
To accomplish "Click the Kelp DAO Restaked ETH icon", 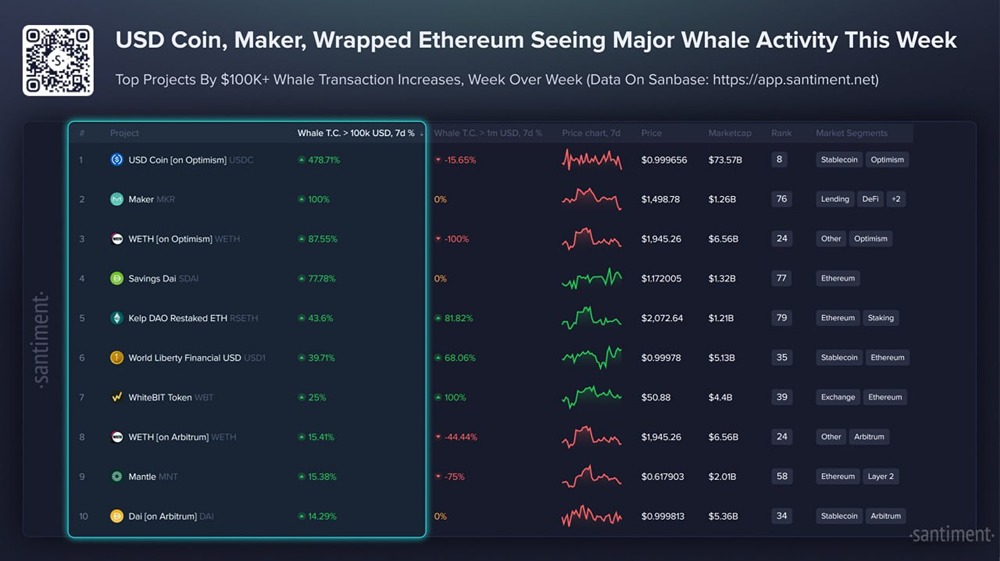I will (x=117, y=318).
